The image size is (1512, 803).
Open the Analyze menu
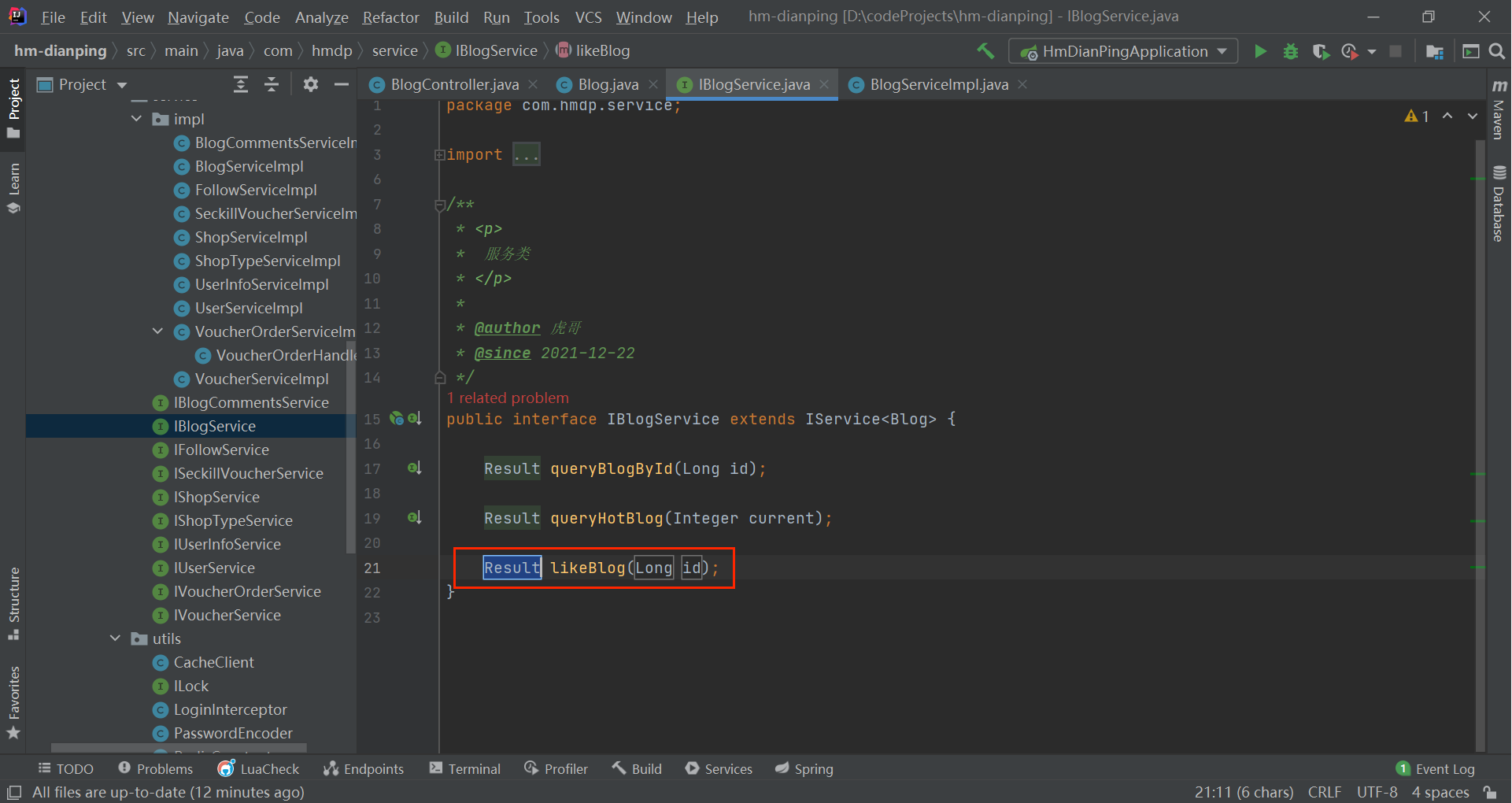[321, 17]
